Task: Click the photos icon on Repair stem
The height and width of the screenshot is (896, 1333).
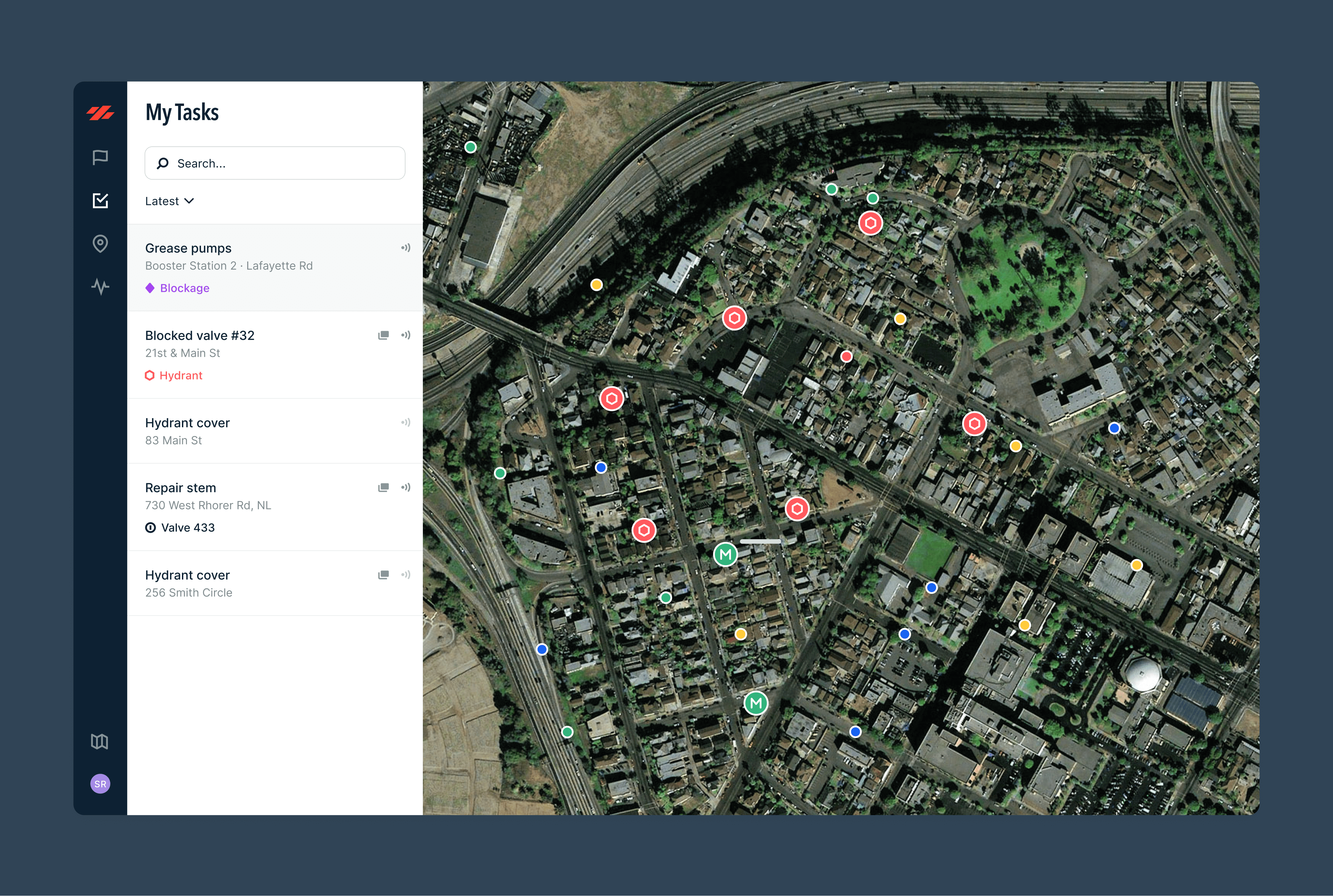Action: tap(383, 487)
